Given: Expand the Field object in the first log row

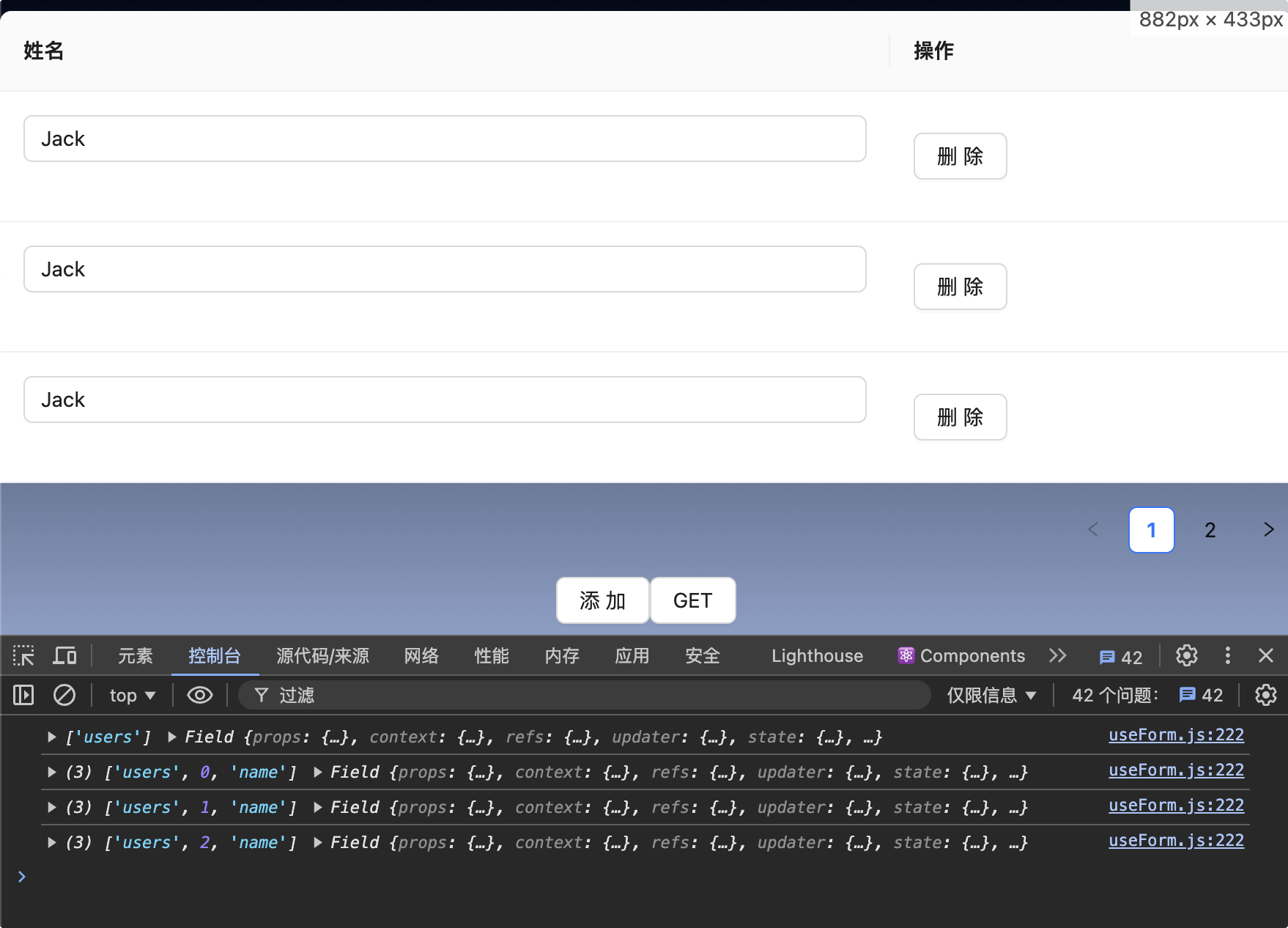Looking at the screenshot, I should tap(172, 737).
